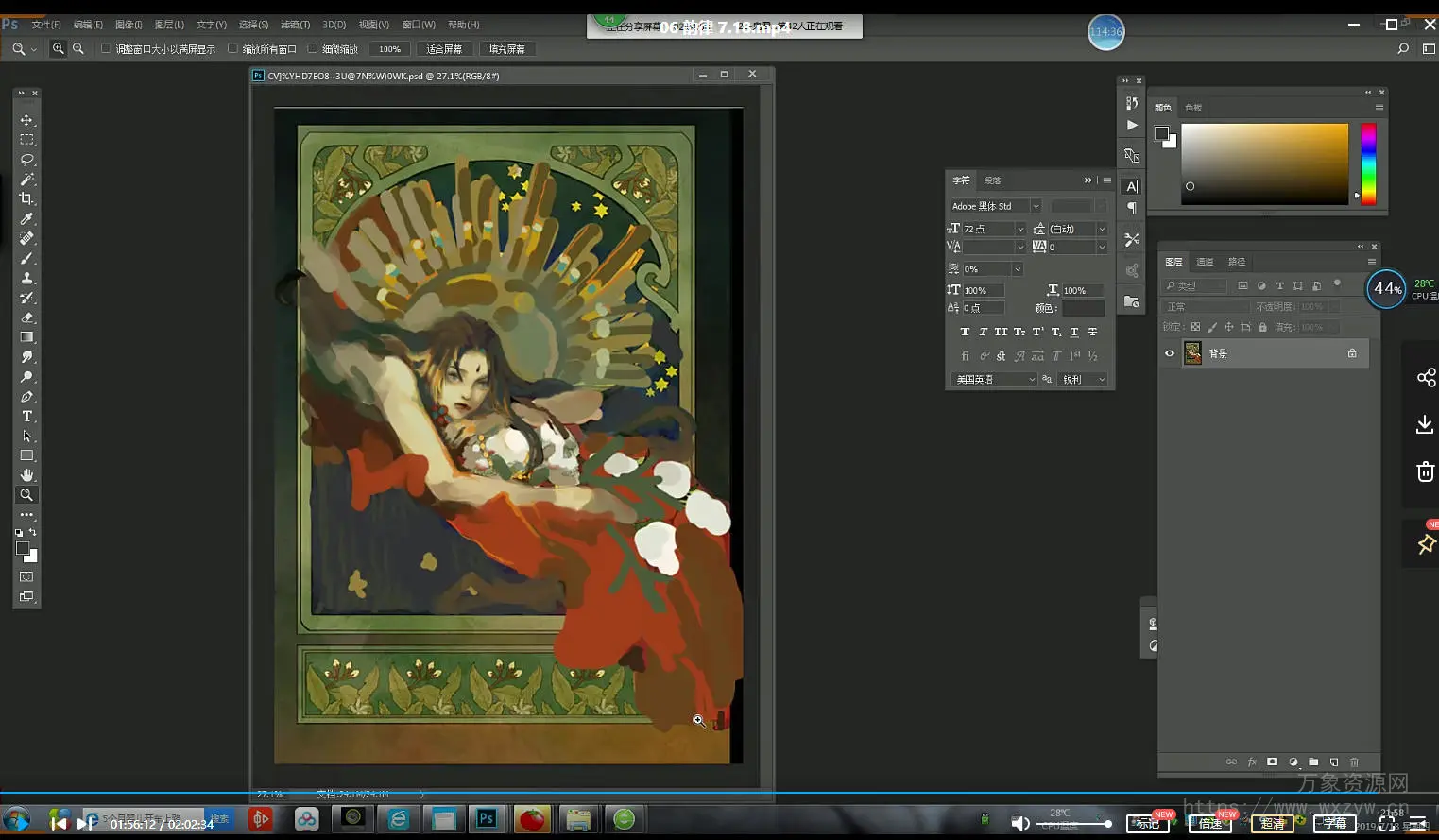1439x840 pixels.
Task: Expand the 美国英语 language dropdown
Action: click(x=1031, y=380)
